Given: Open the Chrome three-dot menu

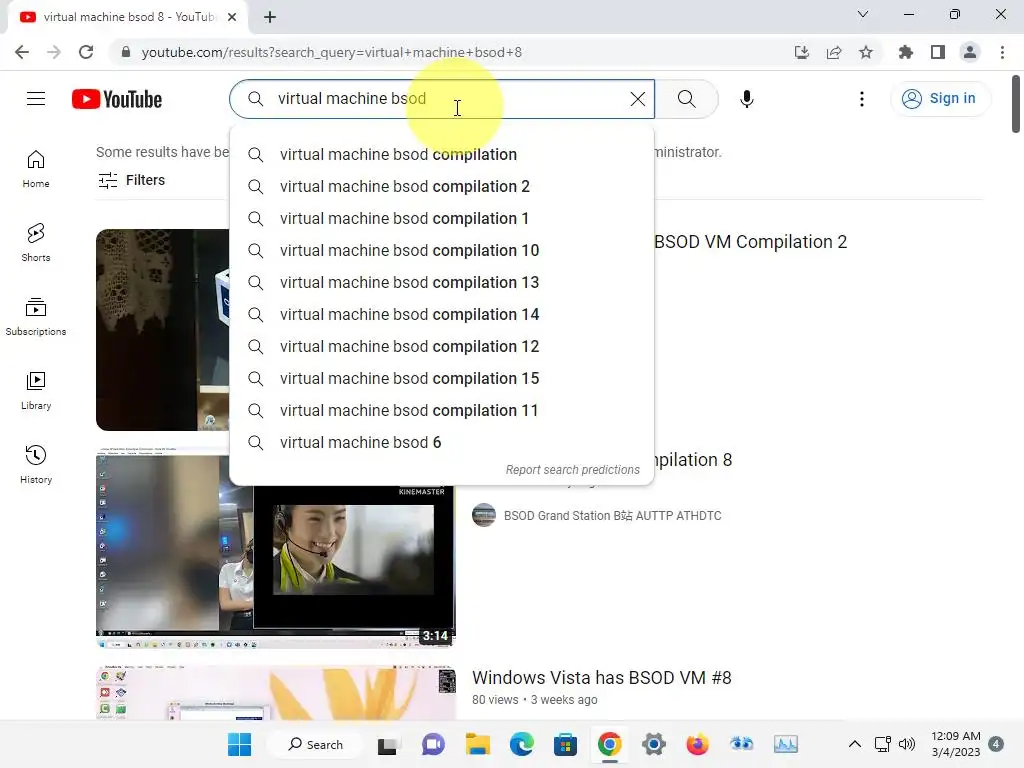Looking at the screenshot, I should [x=1002, y=52].
